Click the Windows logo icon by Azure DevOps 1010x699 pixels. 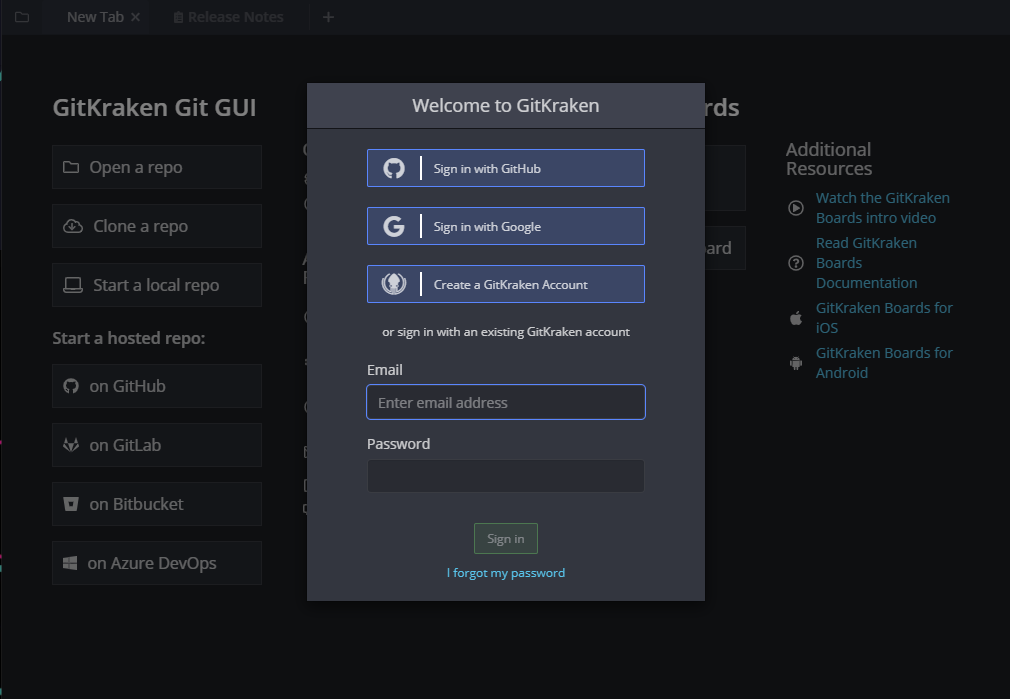70,563
